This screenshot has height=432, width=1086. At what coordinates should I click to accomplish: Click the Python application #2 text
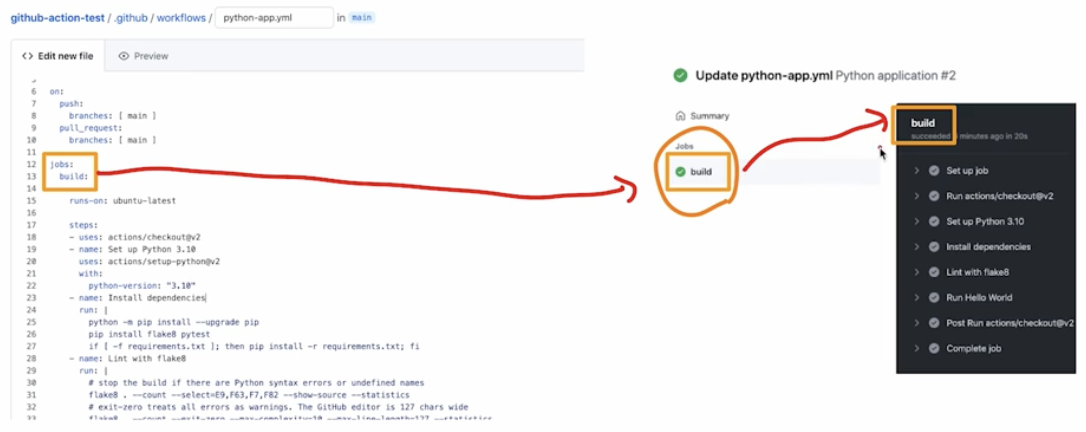[896, 75]
